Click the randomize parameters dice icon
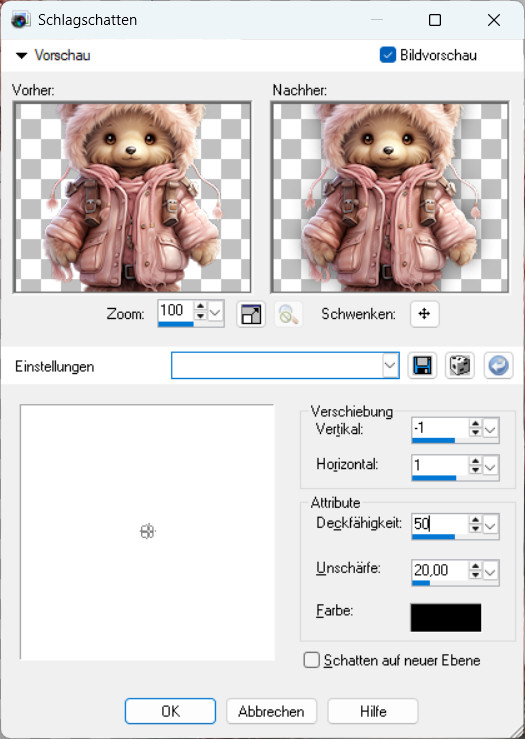Screen dimensions: 525x739 click(x=459, y=365)
